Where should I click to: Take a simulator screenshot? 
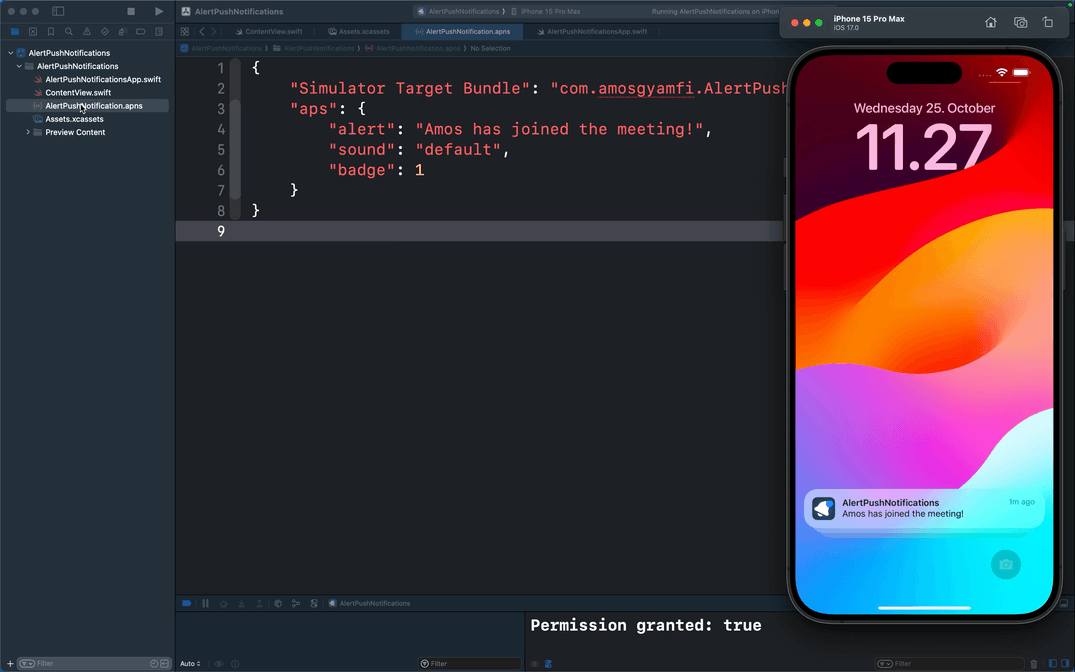point(1020,23)
